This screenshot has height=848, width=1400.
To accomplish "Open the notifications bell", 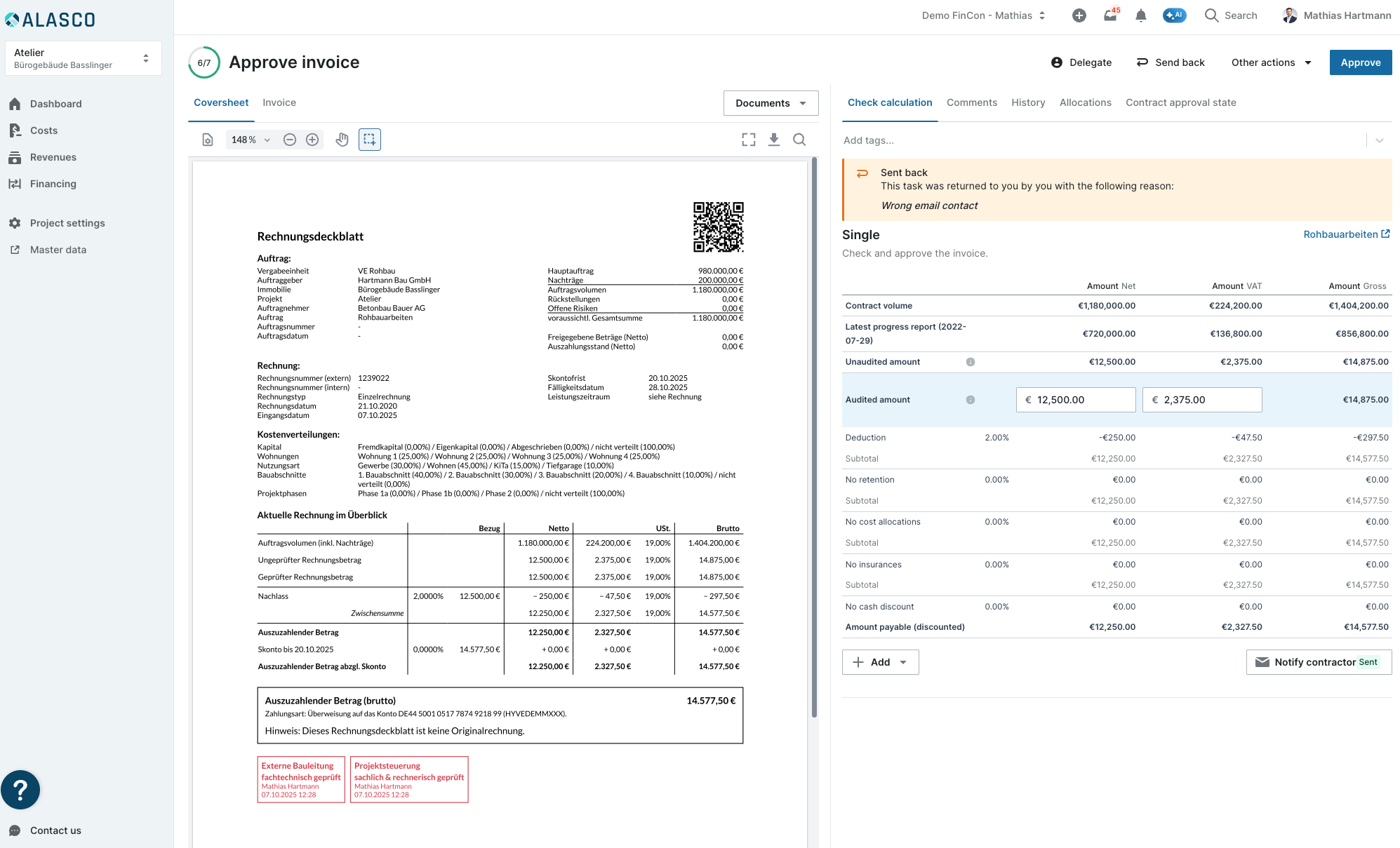I will coord(1141,15).
